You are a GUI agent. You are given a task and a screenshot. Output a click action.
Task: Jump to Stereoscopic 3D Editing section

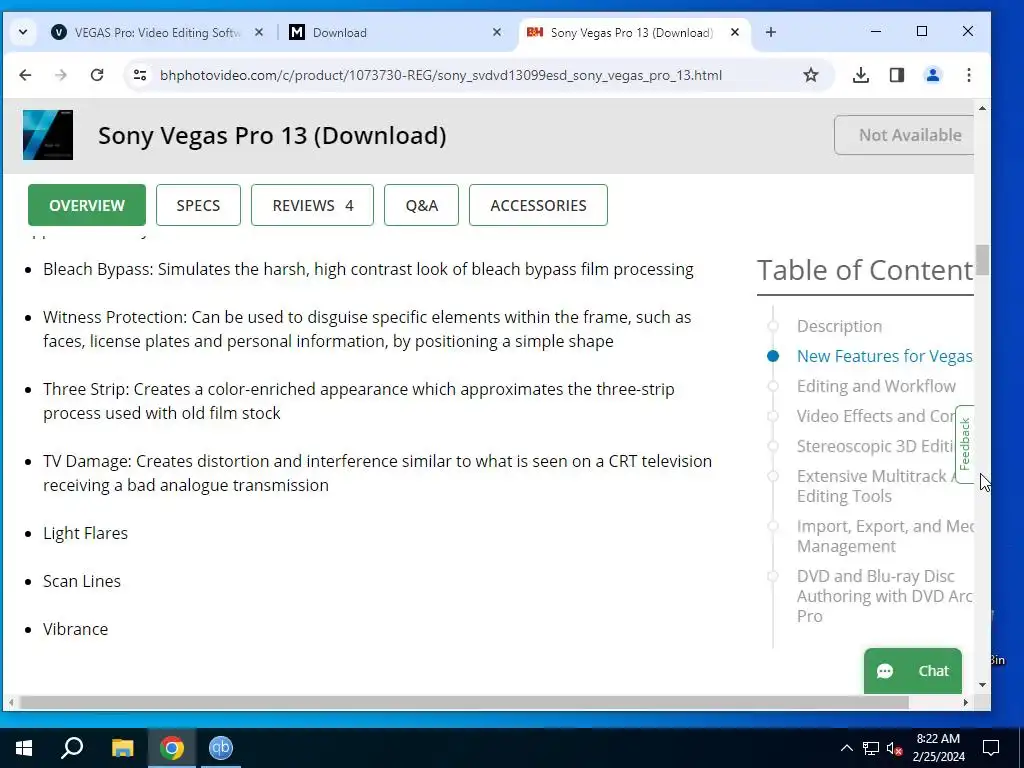(x=875, y=446)
